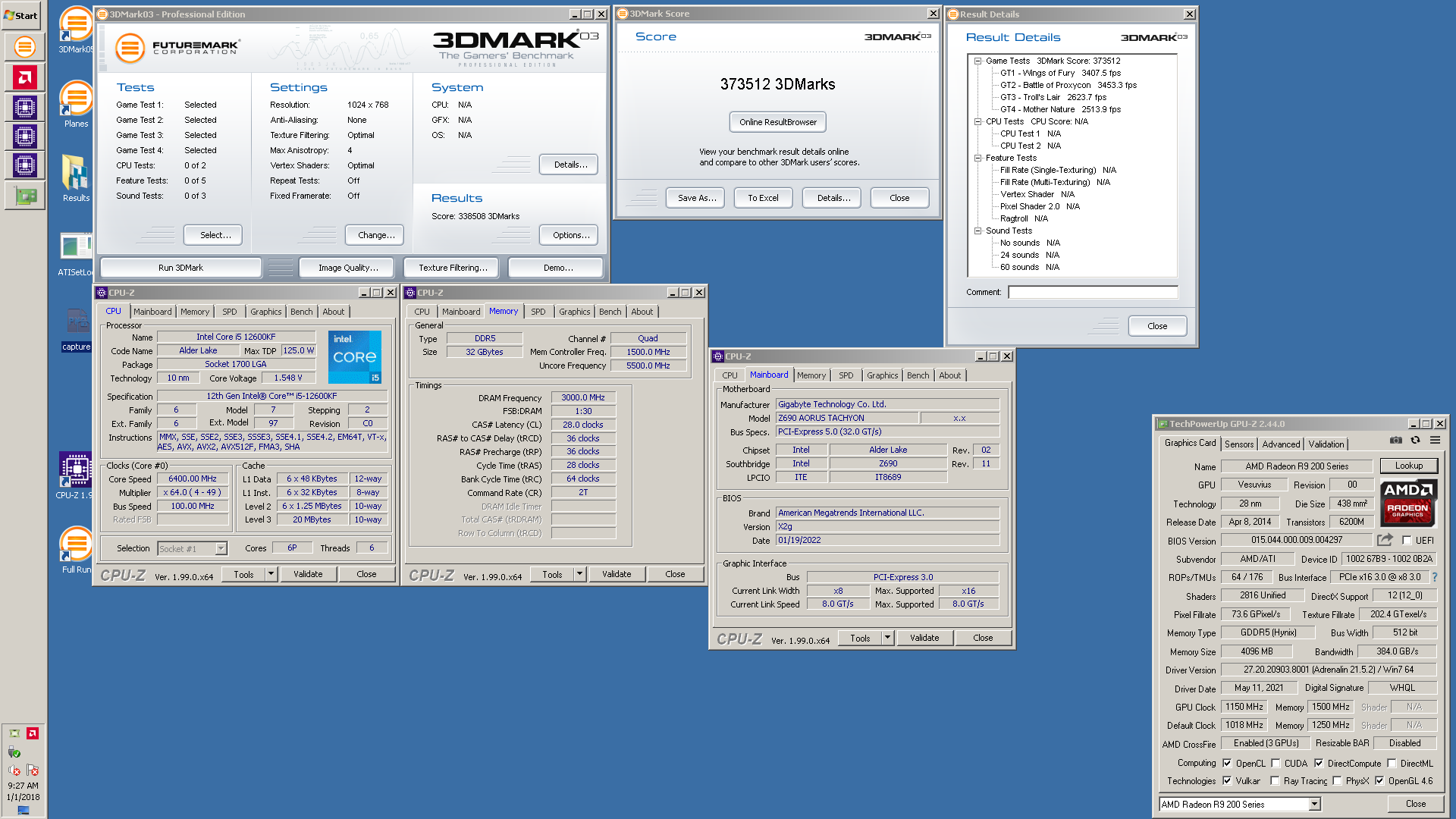Click Validate in the CPU-Z Memory window
Viewport: 1456px width, 819px height.
click(x=617, y=575)
